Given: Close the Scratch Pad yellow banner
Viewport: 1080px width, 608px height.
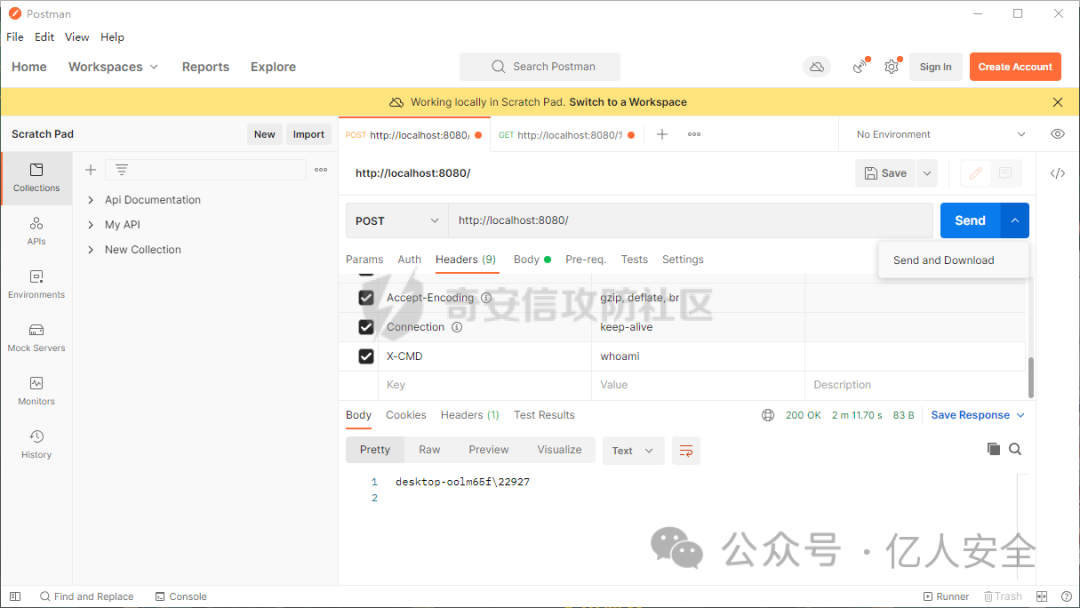Looking at the screenshot, I should [x=1057, y=102].
